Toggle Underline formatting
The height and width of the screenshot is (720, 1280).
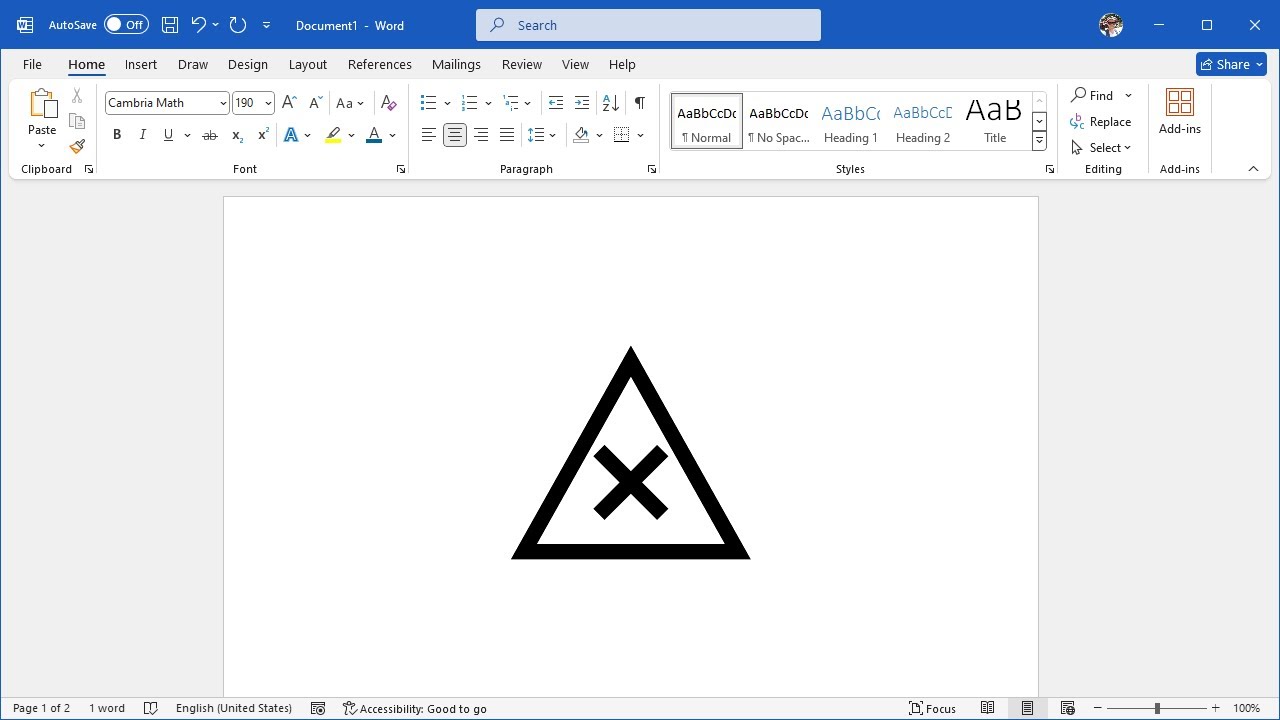(x=168, y=135)
